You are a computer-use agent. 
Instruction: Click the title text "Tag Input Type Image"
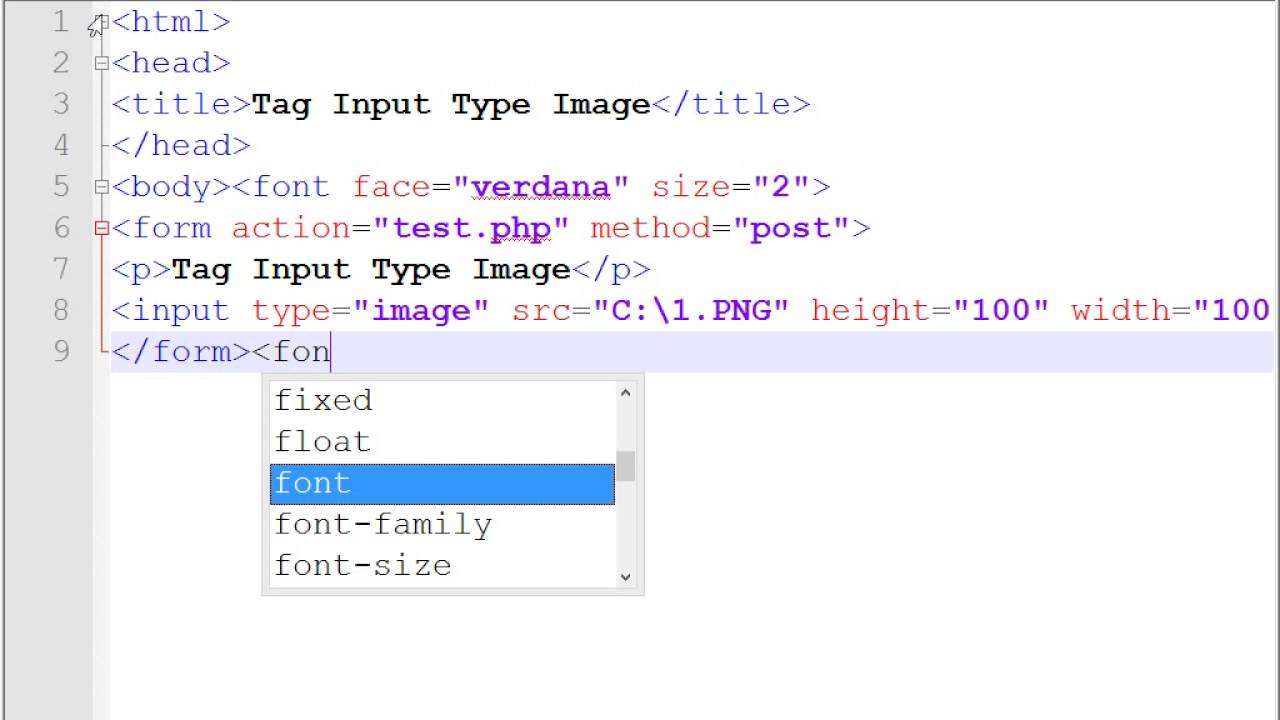tap(451, 105)
